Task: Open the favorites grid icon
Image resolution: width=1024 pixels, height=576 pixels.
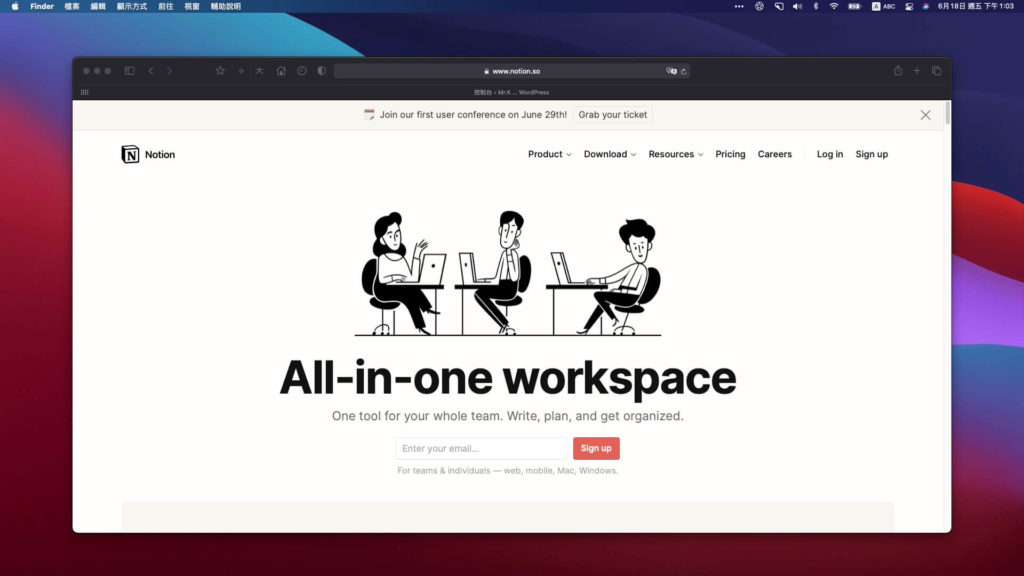Action: [x=84, y=92]
